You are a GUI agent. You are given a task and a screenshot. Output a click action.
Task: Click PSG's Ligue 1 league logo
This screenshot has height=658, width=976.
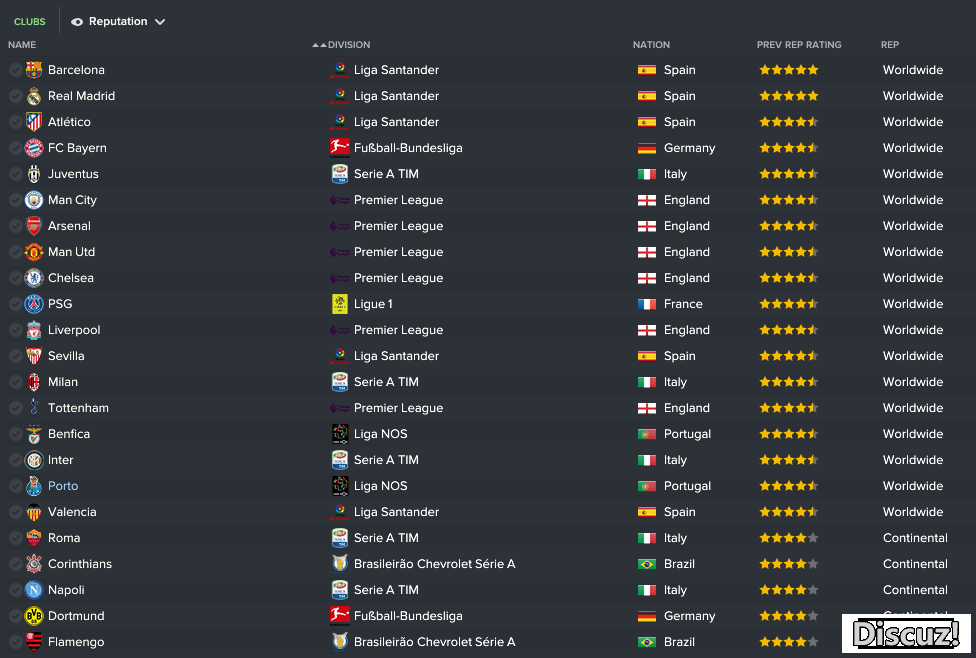340,304
